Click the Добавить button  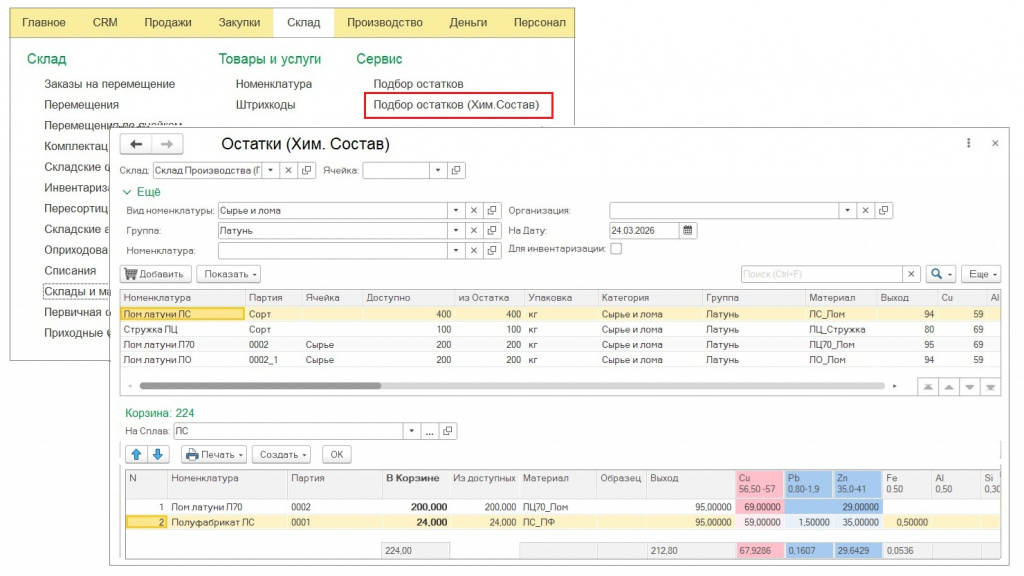(x=154, y=274)
